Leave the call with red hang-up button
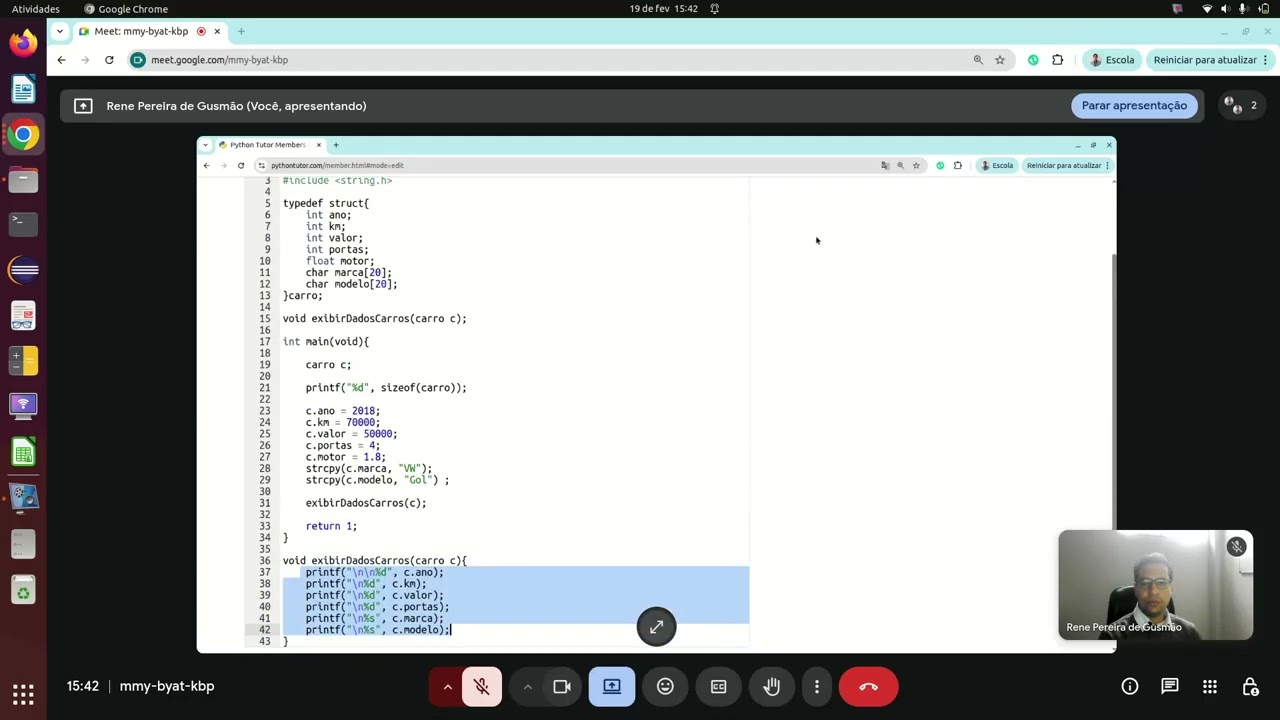This screenshot has height=720, width=1280. [868, 686]
